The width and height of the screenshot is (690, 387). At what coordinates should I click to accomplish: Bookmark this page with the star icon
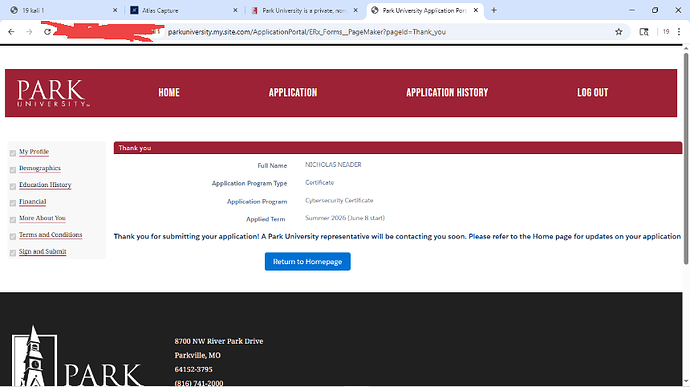pos(619,32)
